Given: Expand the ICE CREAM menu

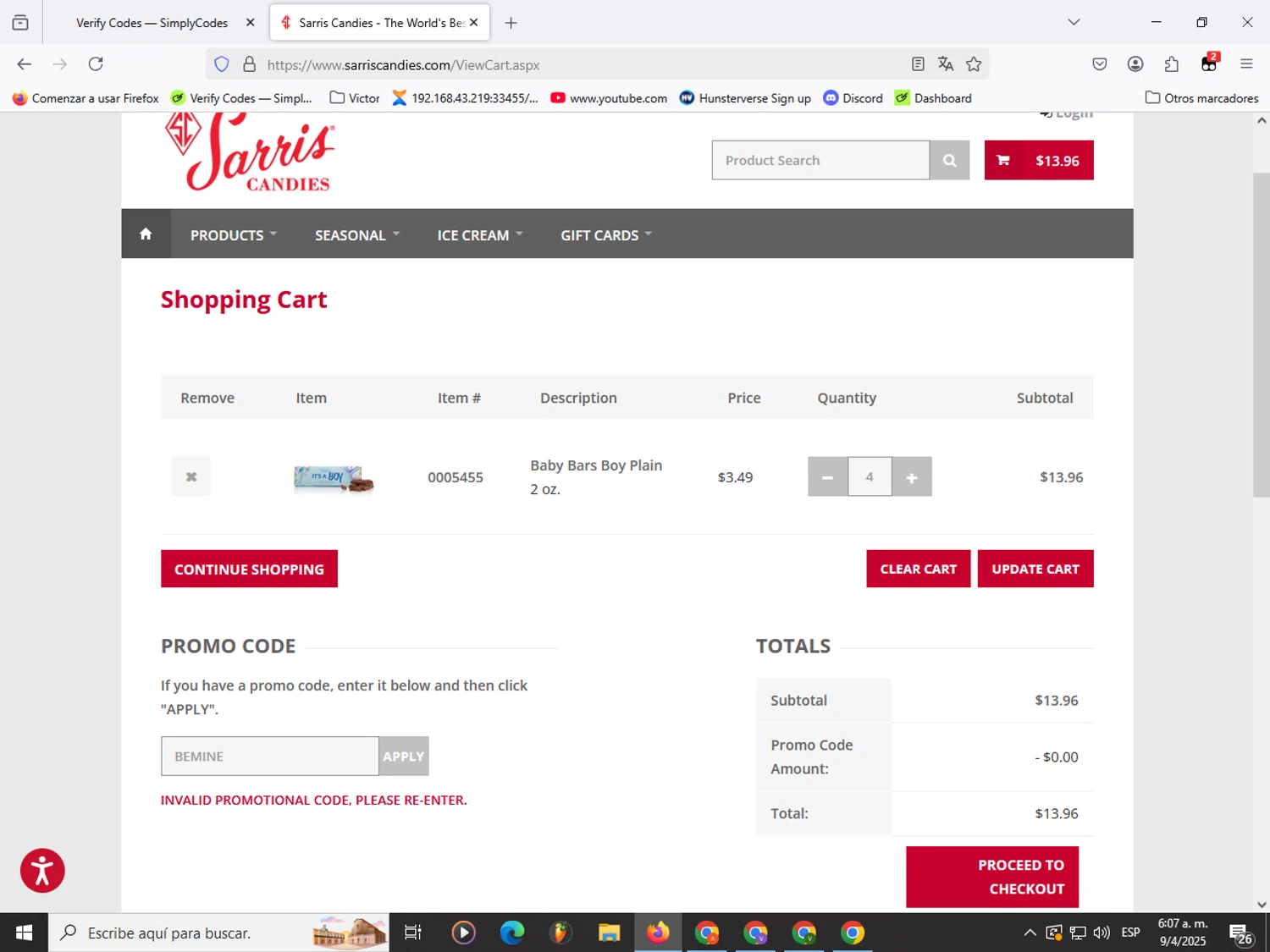Looking at the screenshot, I should (479, 235).
